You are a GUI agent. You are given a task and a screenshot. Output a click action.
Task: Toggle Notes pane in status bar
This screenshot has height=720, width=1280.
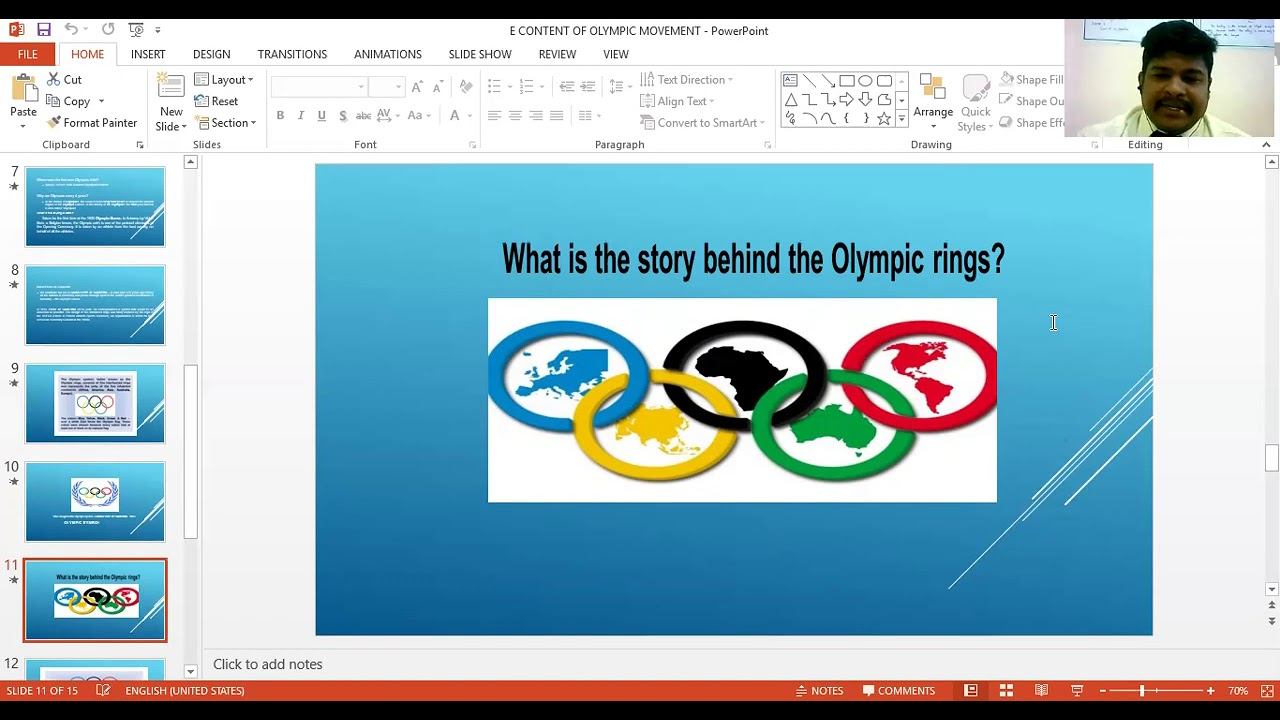pyautogui.click(x=819, y=691)
